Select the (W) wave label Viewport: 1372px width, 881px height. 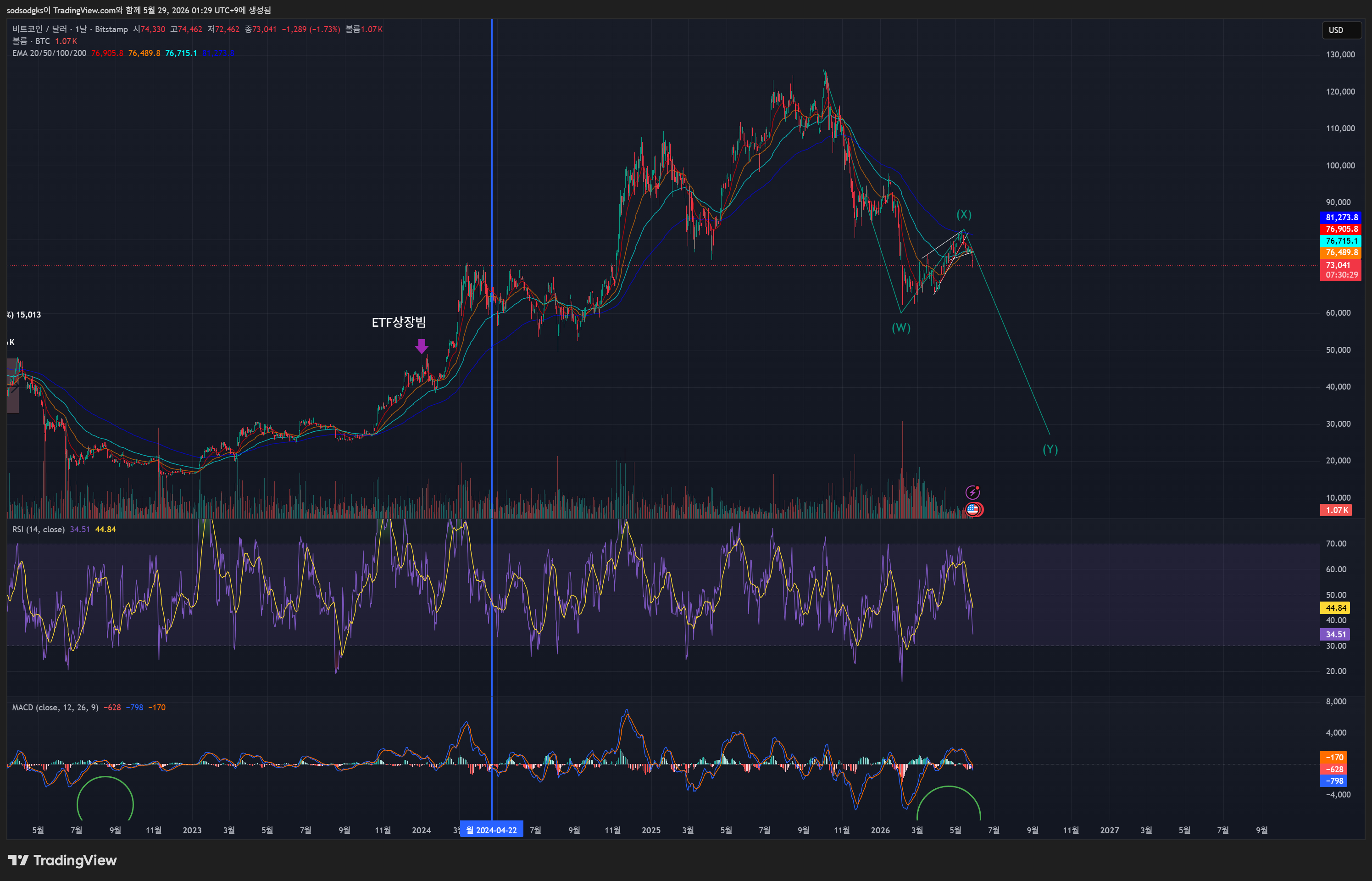pyautogui.click(x=901, y=328)
